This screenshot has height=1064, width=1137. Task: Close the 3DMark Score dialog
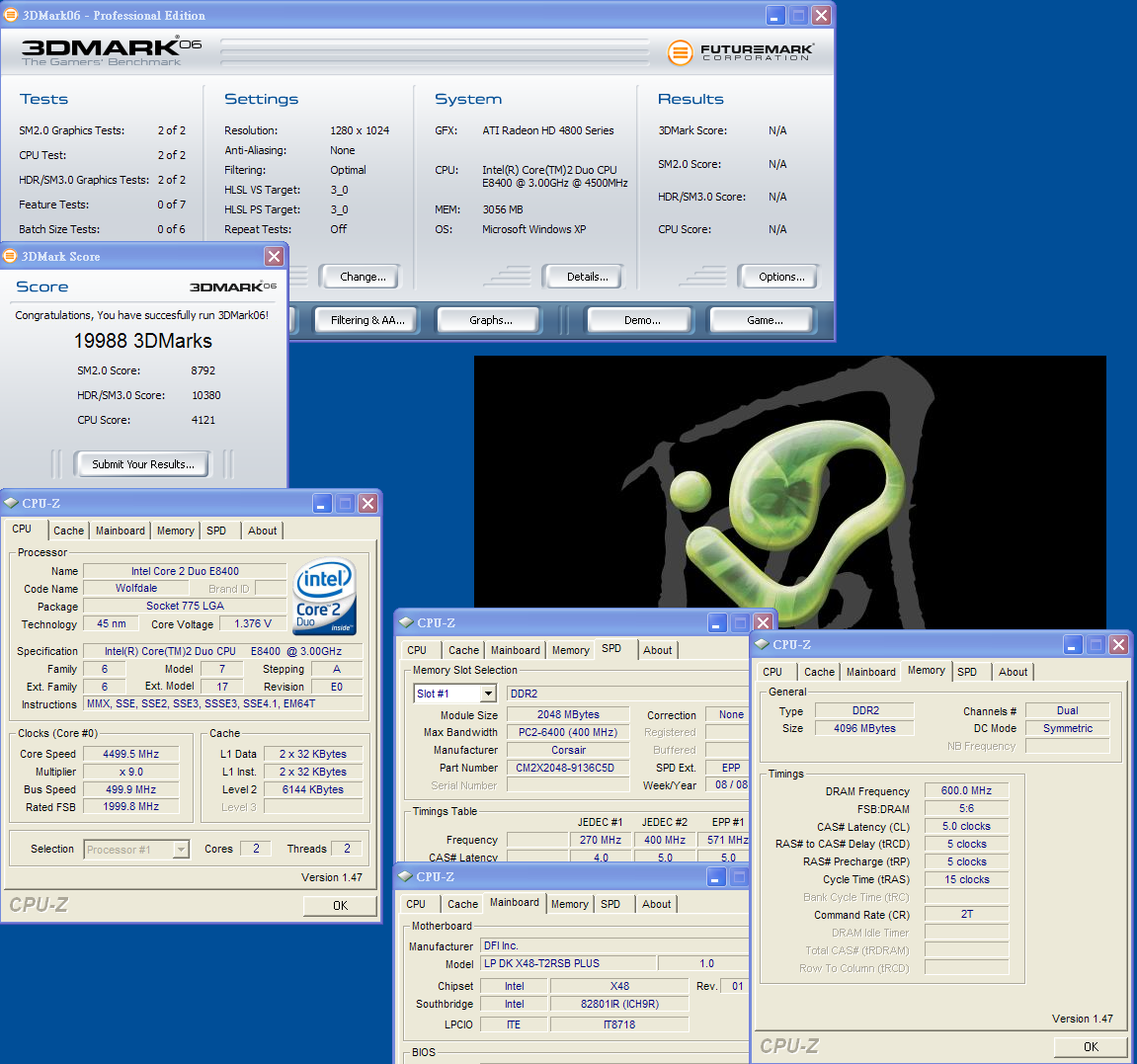click(274, 256)
